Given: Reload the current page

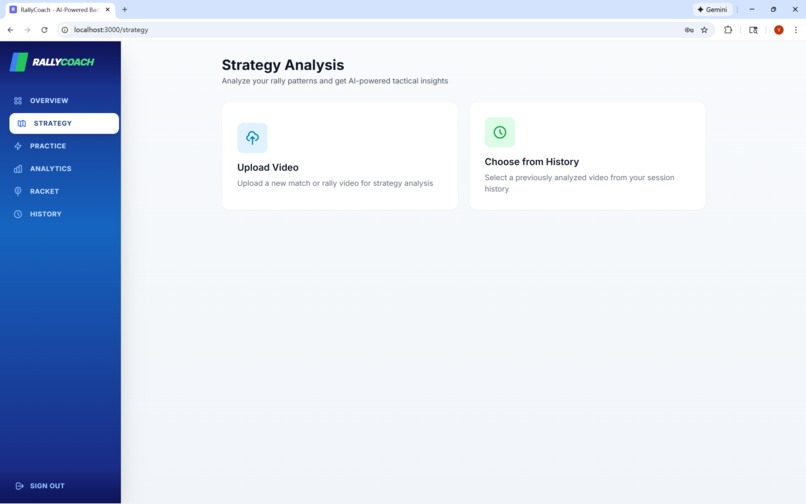Looking at the screenshot, I should [x=44, y=30].
